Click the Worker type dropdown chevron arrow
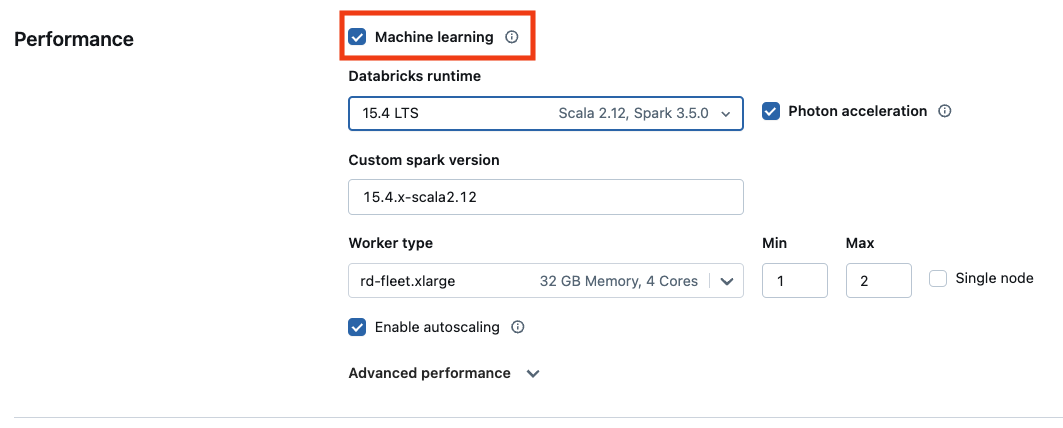Image resolution: width=1063 pixels, height=428 pixels. pyautogui.click(x=727, y=281)
